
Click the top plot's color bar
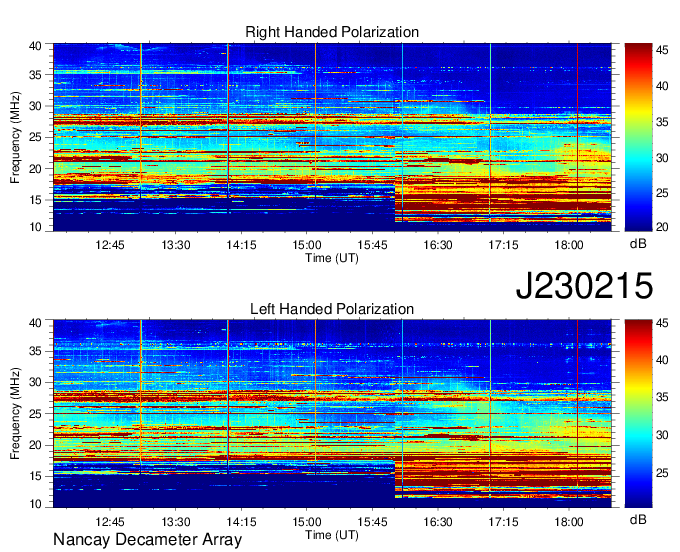(x=638, y=137)
